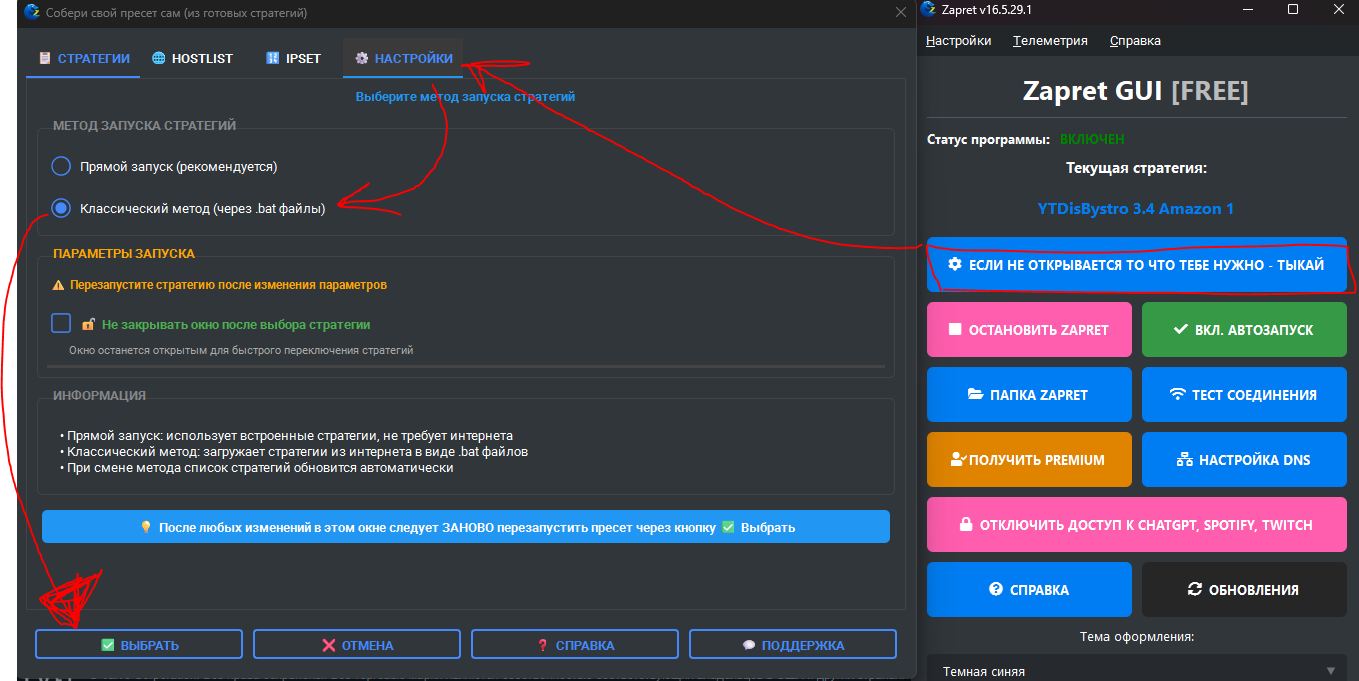Open the IPSET tab
This screenshot has height=681, width=1359.
tap(293, 59)
